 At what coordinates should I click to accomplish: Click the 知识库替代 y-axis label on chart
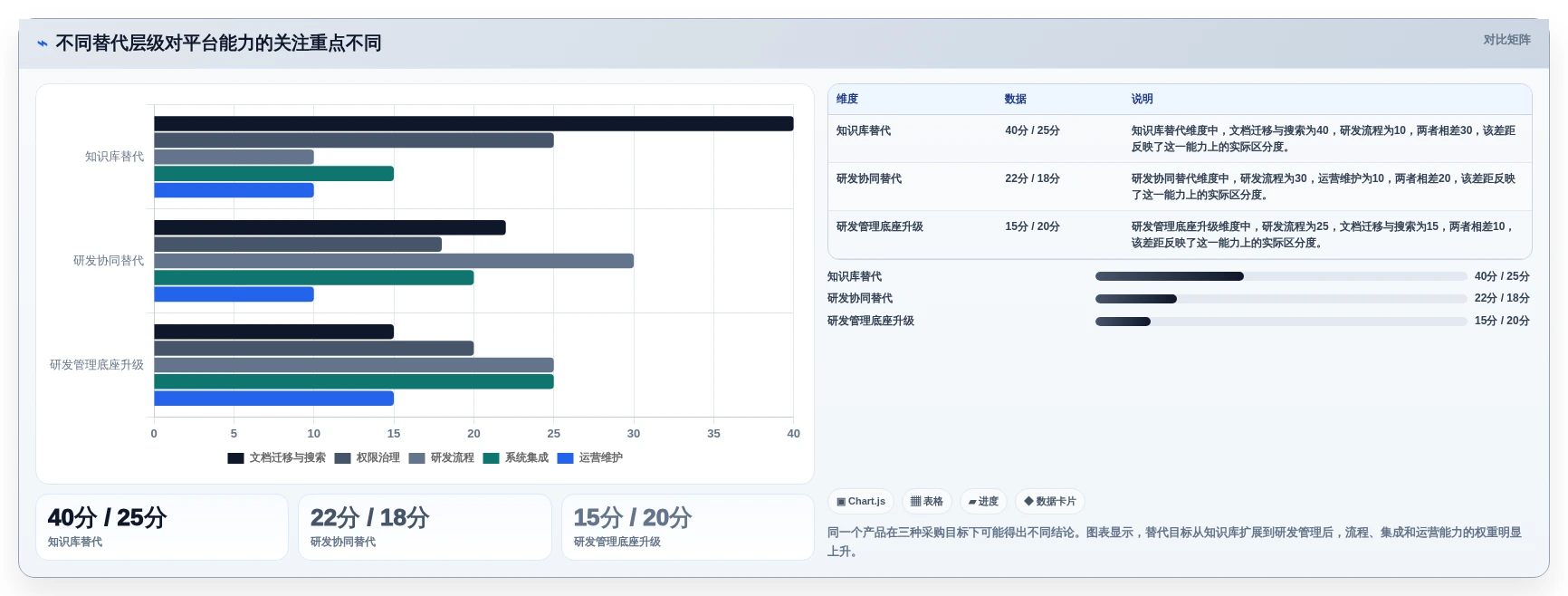(114, 157)
